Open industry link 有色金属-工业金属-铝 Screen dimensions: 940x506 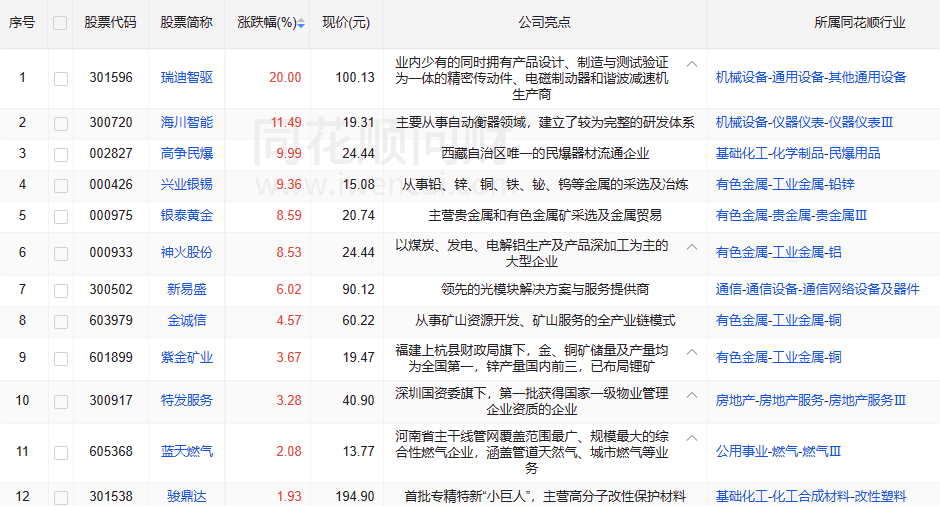tap(778, 252)
